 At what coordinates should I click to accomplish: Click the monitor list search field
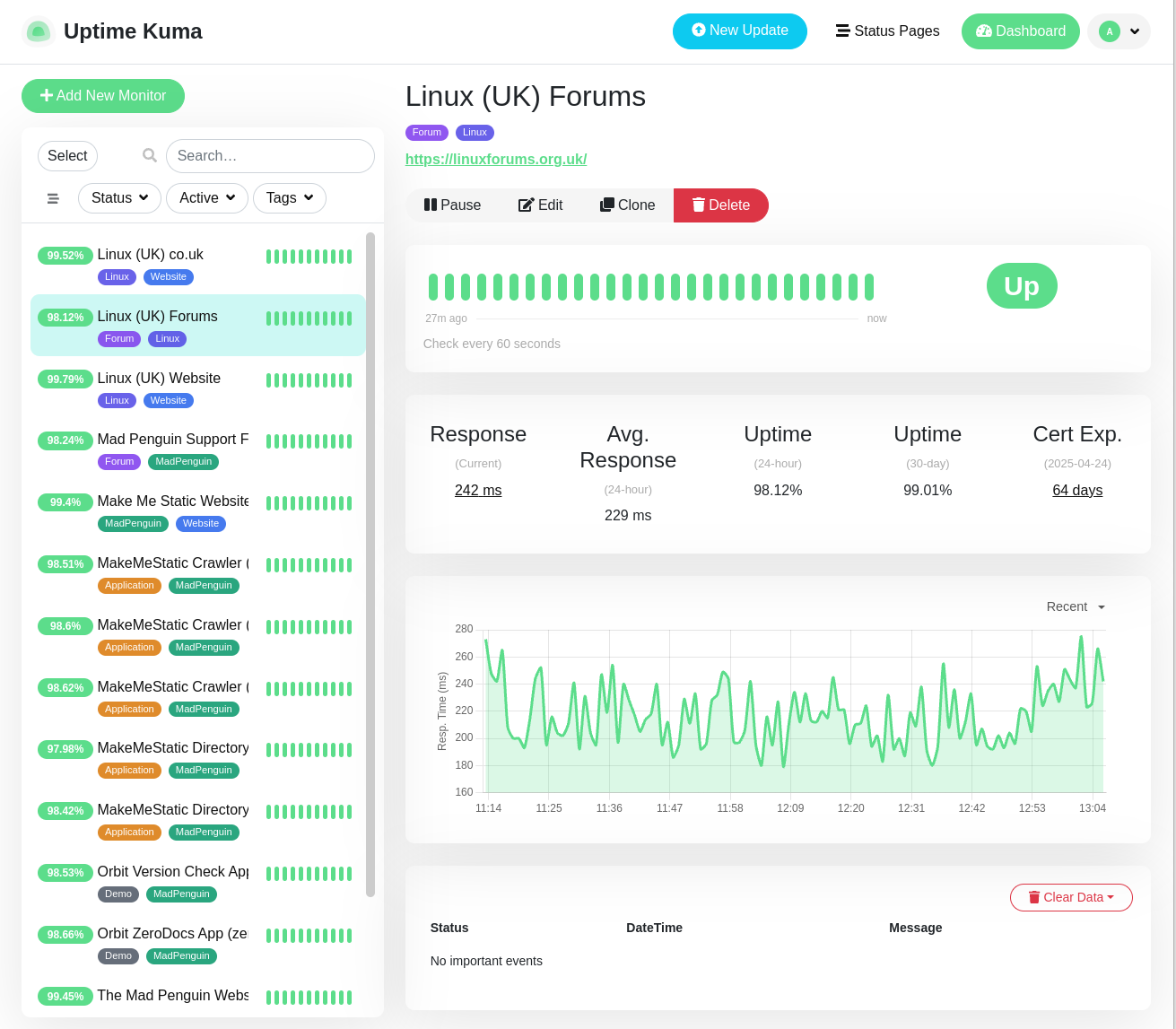tap(270, 156)
